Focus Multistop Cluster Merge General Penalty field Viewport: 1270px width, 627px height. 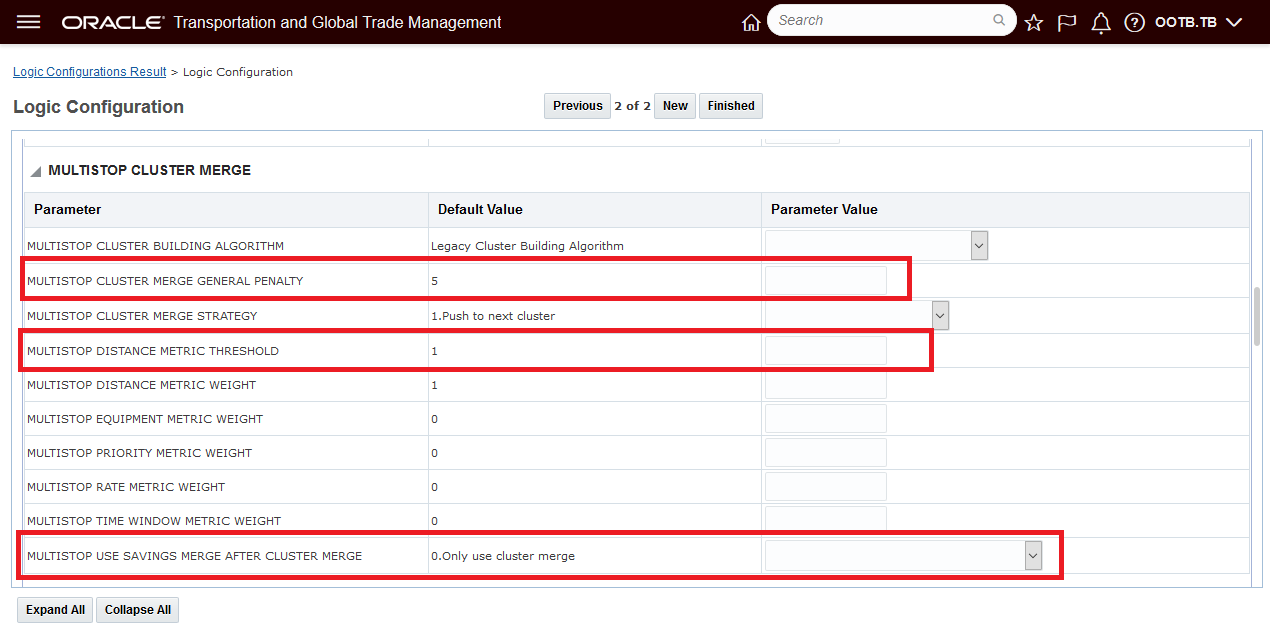point(825,281)
